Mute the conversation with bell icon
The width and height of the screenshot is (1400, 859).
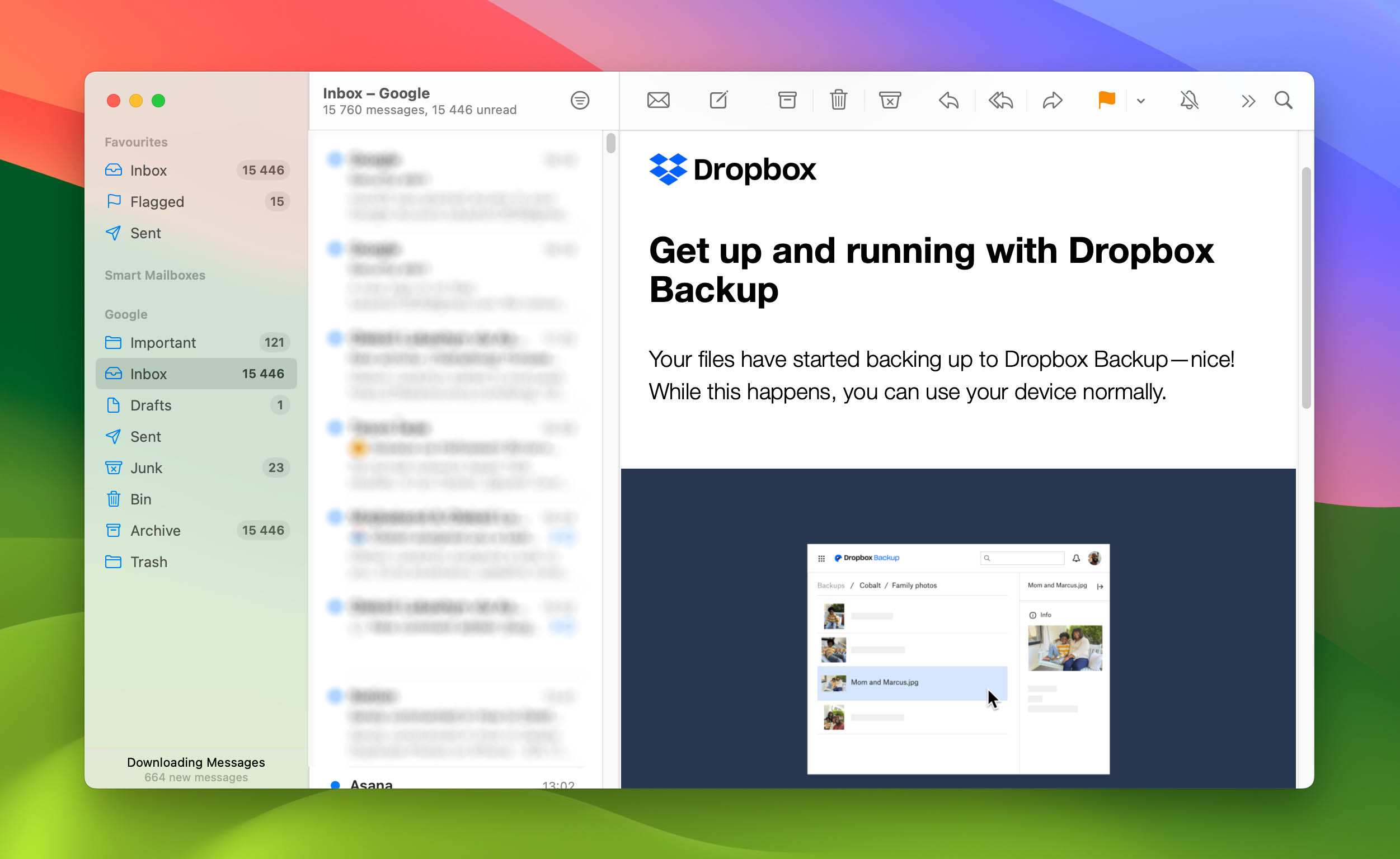coord(1188,101)
